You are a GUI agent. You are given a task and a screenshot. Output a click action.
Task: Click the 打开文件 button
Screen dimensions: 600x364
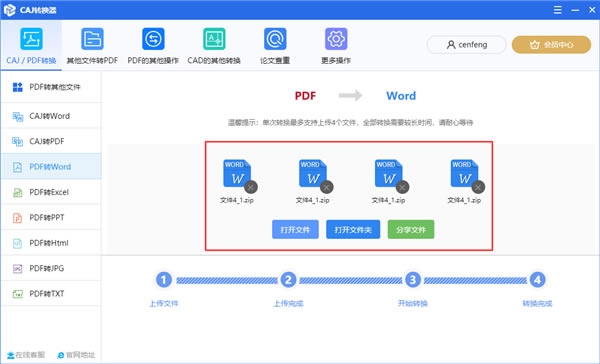(295, 229)
